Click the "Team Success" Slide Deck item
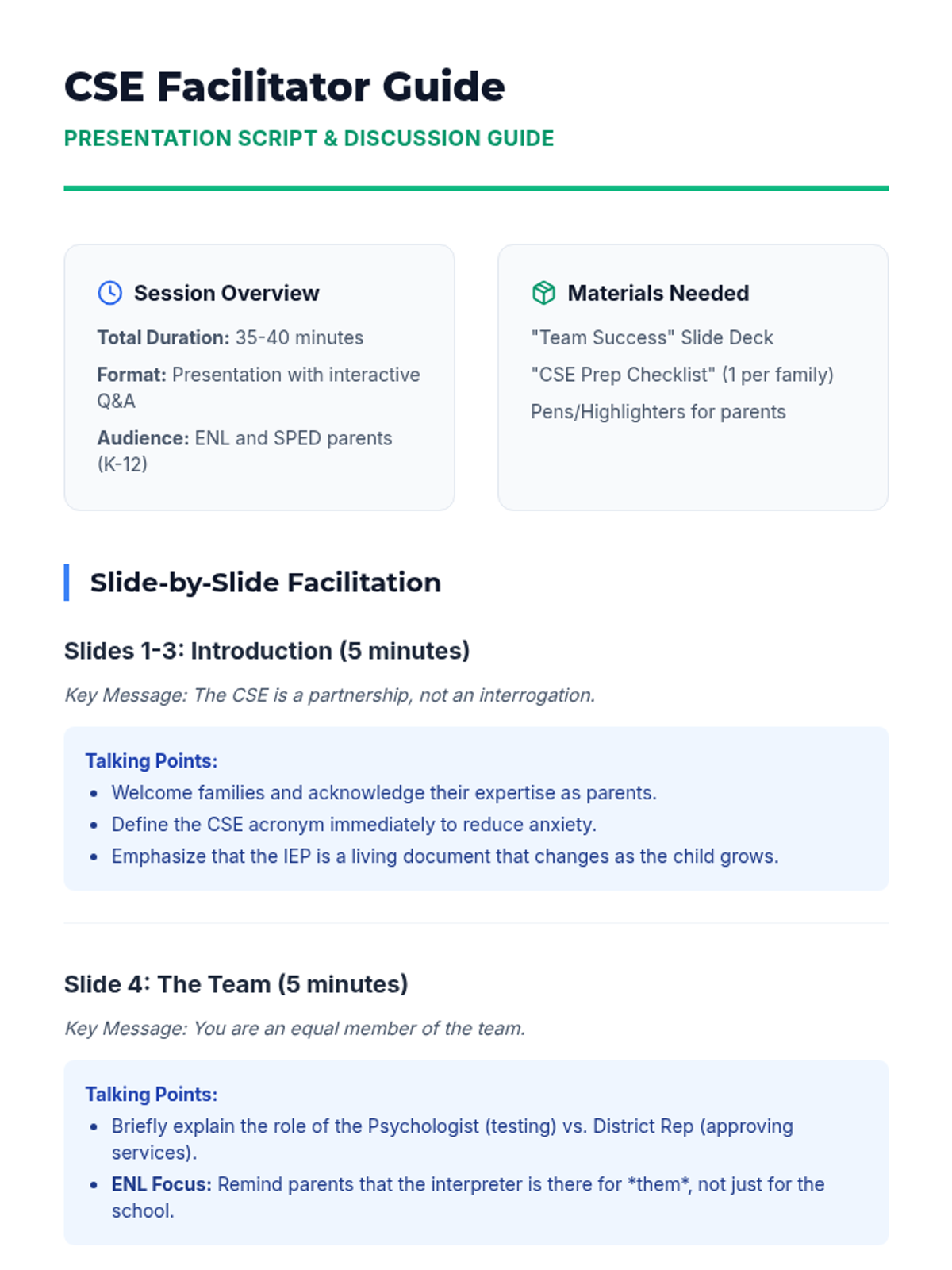The image size is (952, 1270). point(651,337)
